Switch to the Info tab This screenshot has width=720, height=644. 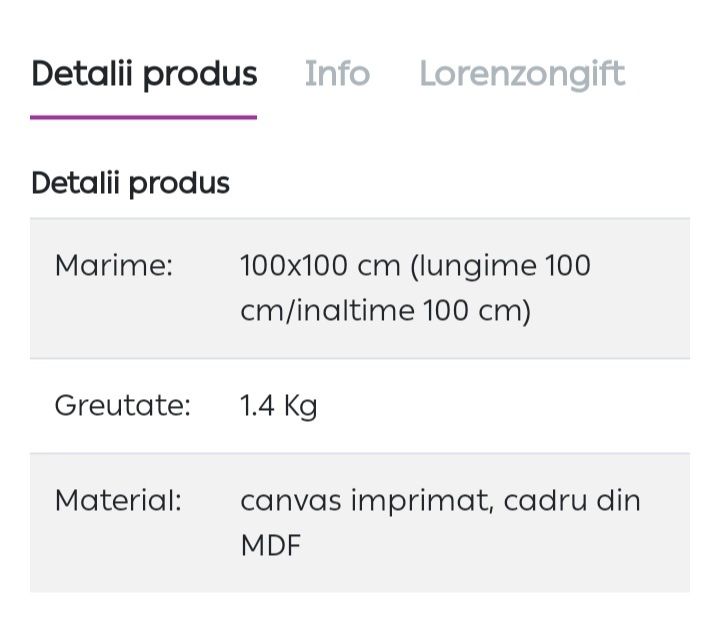pyautogui.click(x=338, y=73)
